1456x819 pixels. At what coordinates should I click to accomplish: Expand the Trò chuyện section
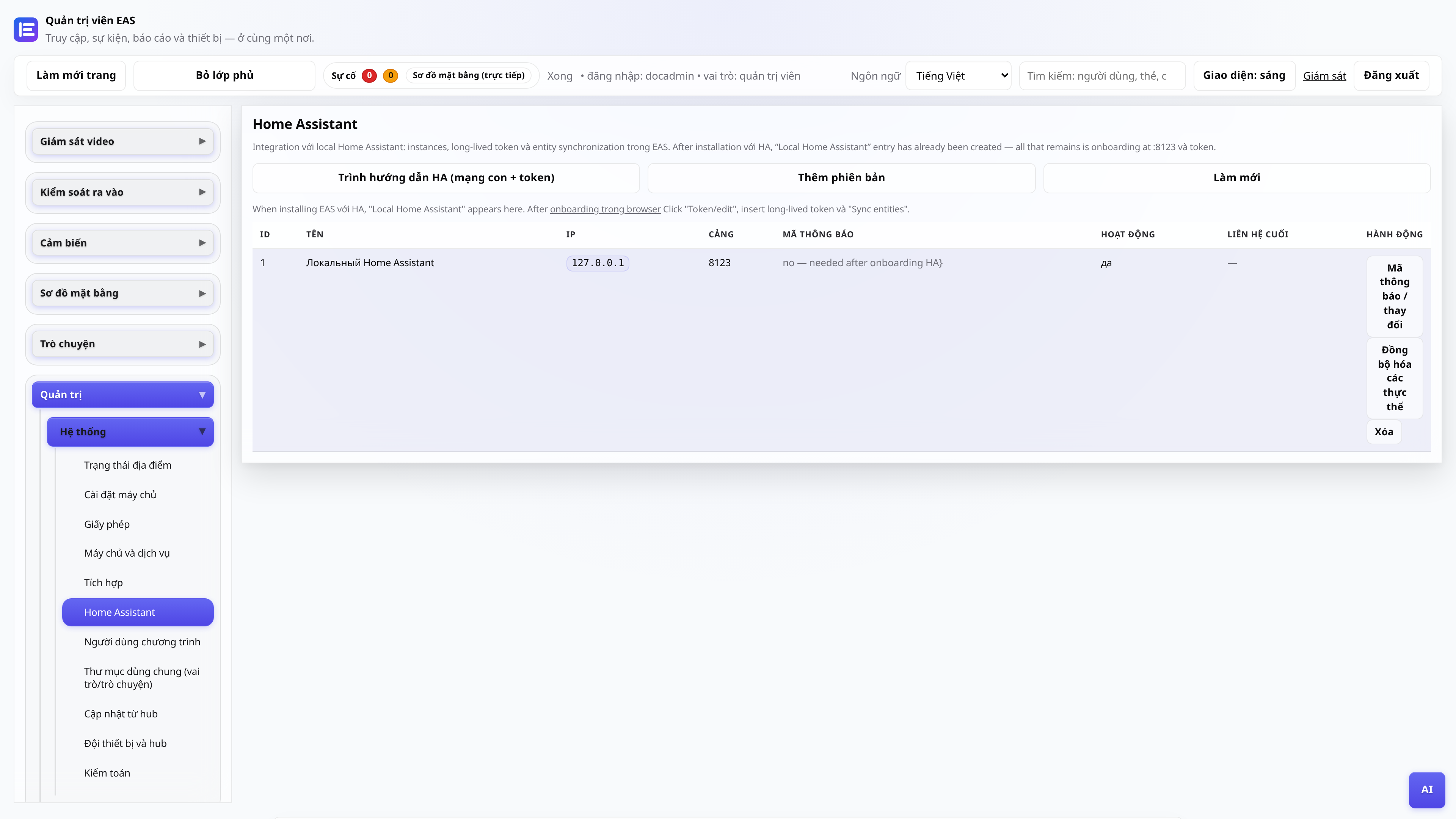[122, 344]
